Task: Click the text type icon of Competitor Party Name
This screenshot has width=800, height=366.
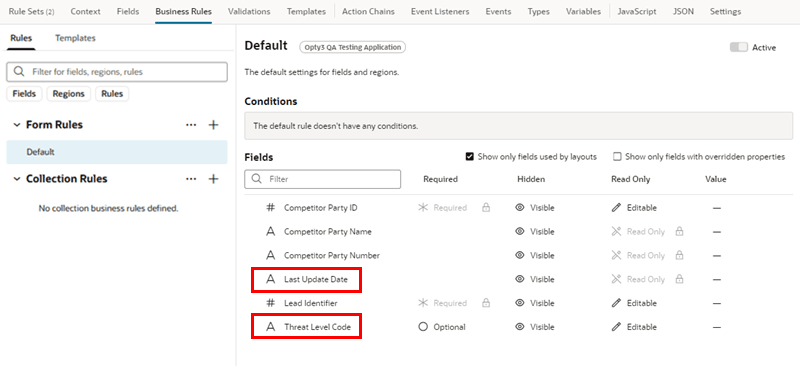Action: point(271,231)
